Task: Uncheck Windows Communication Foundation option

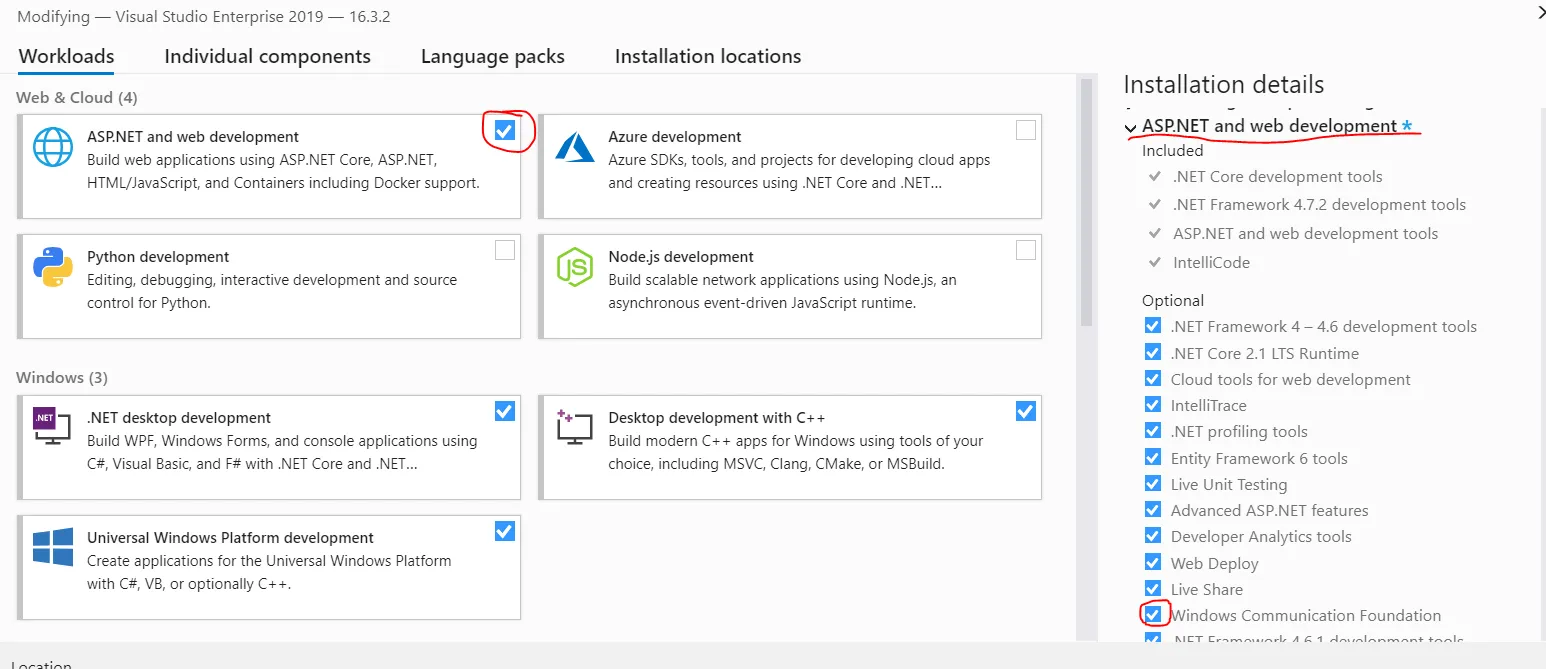Action: 1153,614
